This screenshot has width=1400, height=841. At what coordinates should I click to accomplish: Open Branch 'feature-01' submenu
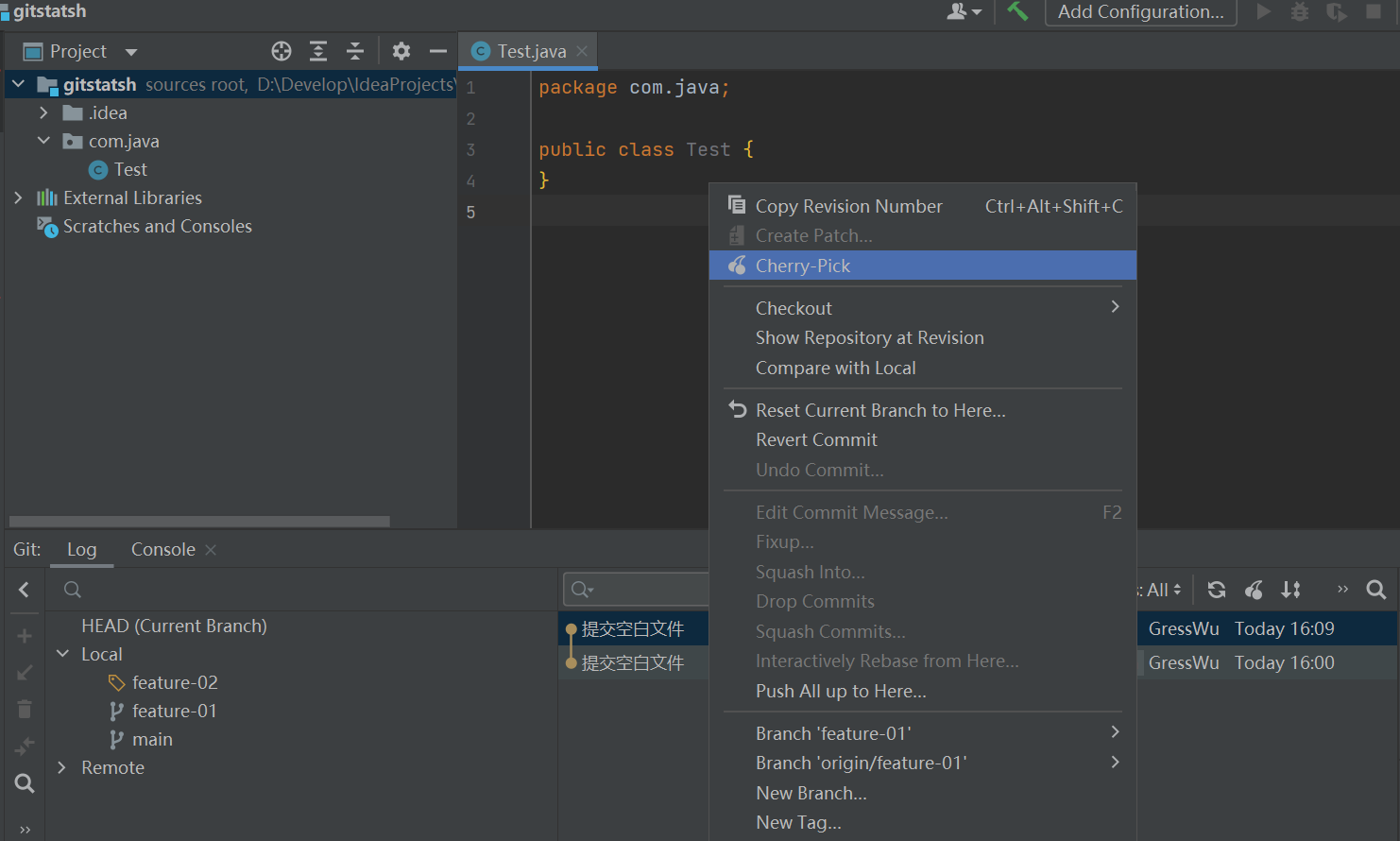point(922,733)
